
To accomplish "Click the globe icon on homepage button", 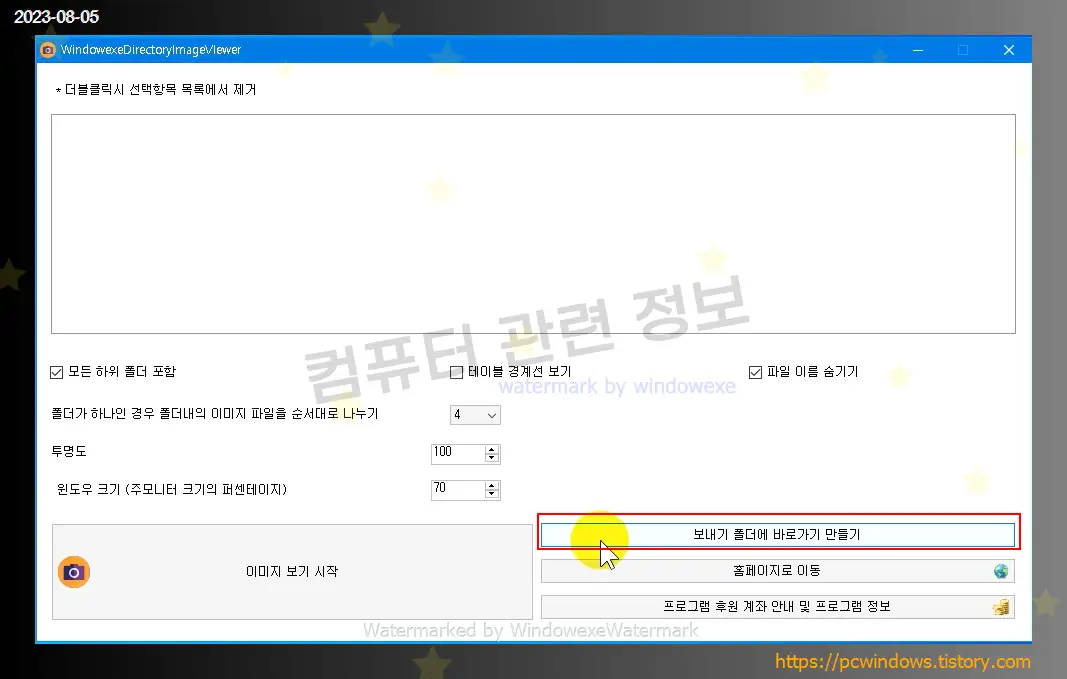I will click(1000, 571).
